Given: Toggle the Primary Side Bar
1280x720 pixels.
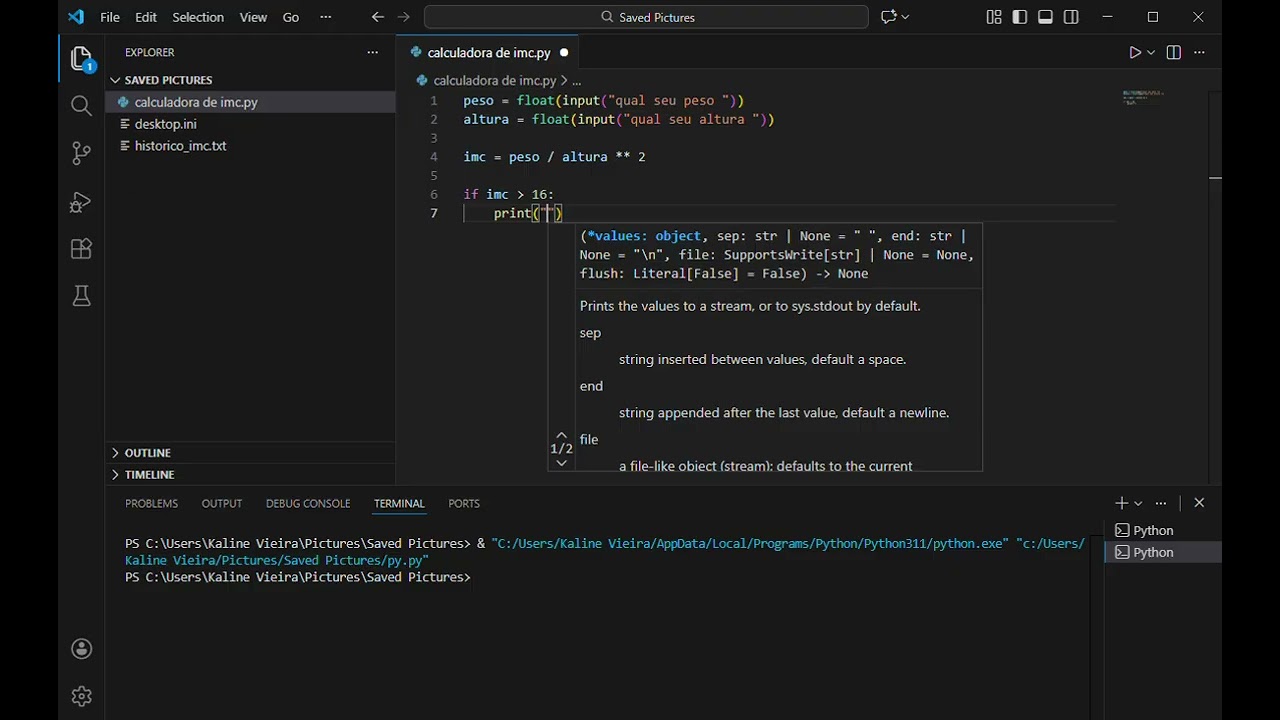Looking at the screenshot, I should point(1020,17).
